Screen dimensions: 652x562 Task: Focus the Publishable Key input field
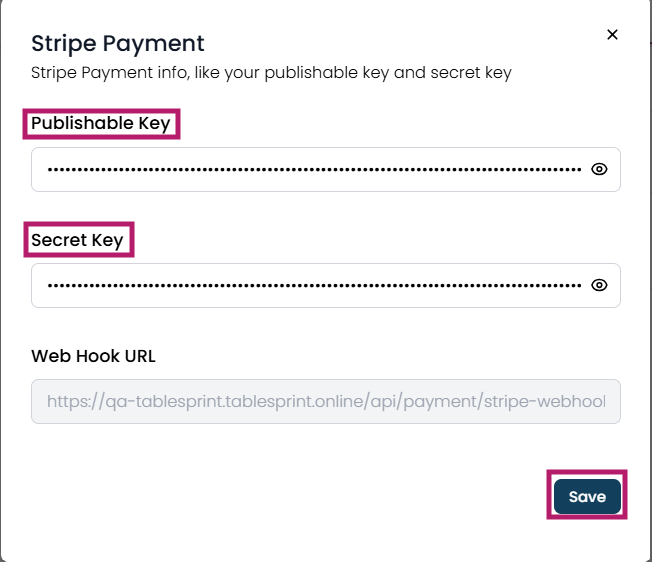click(326, 169)
